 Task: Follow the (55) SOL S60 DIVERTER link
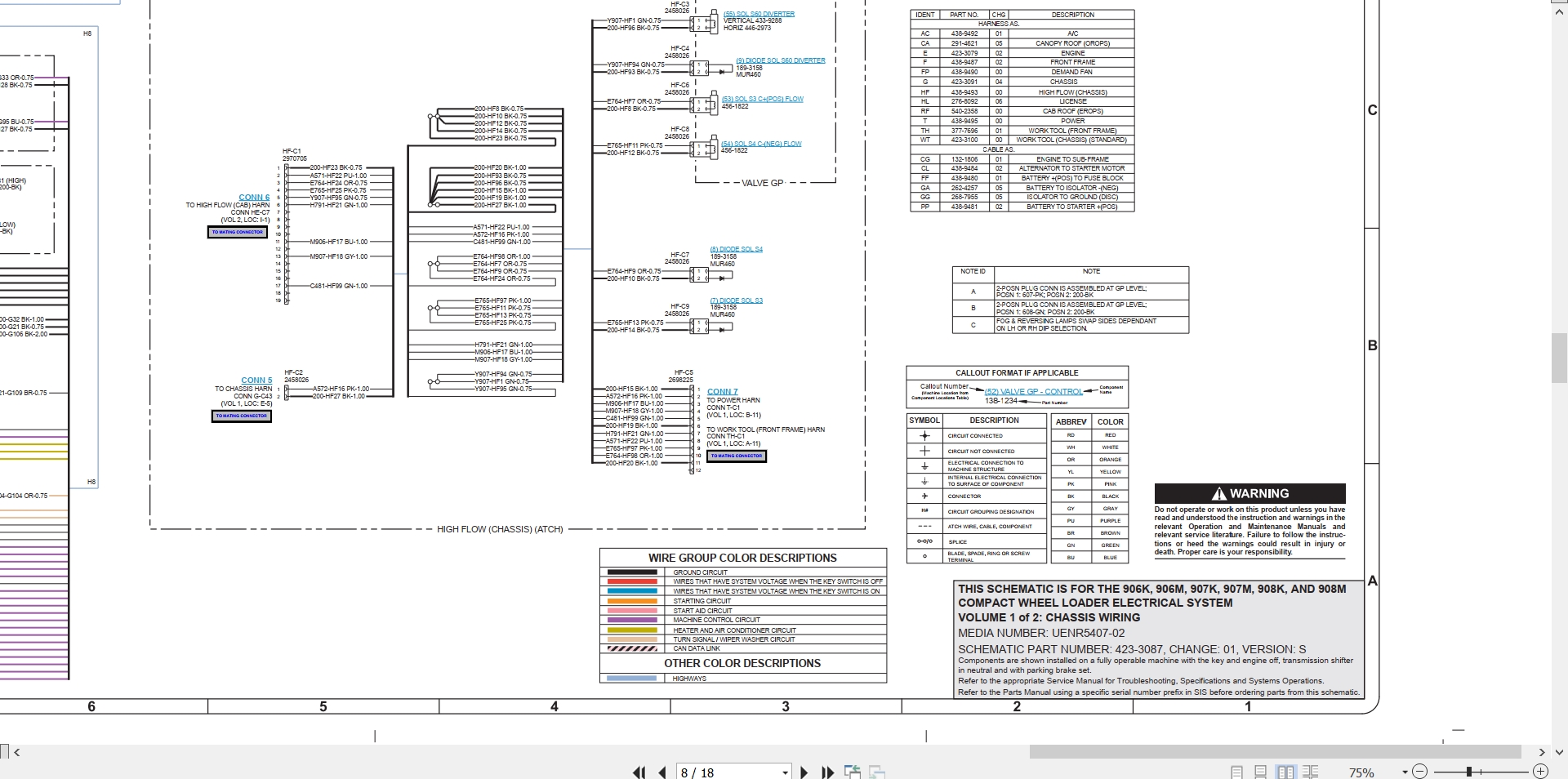pyautogui.click(x=759, y=14)
